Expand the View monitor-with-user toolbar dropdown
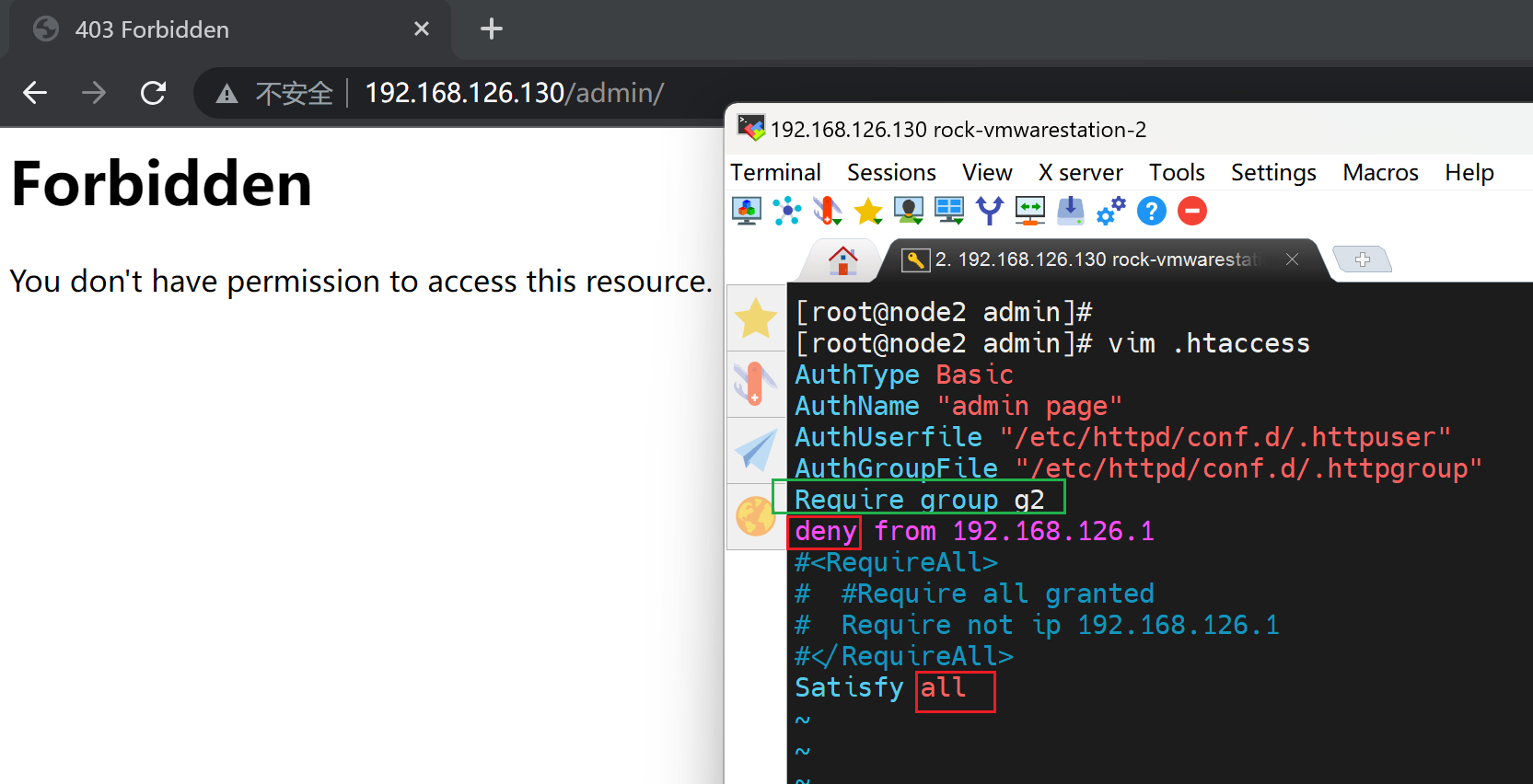Viewport: 1533px width, 784px height. [x=909, y=211]
